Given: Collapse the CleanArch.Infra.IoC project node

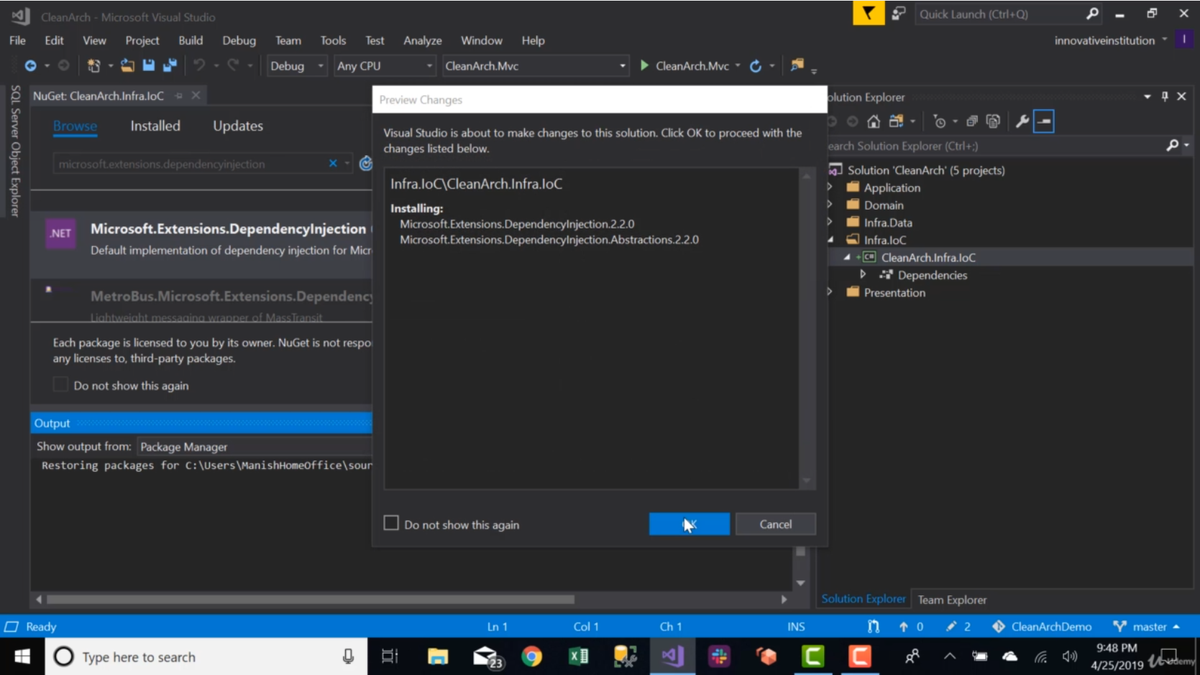Looking at the screenshot, I should pyautogui.click(x=847, y=258).
